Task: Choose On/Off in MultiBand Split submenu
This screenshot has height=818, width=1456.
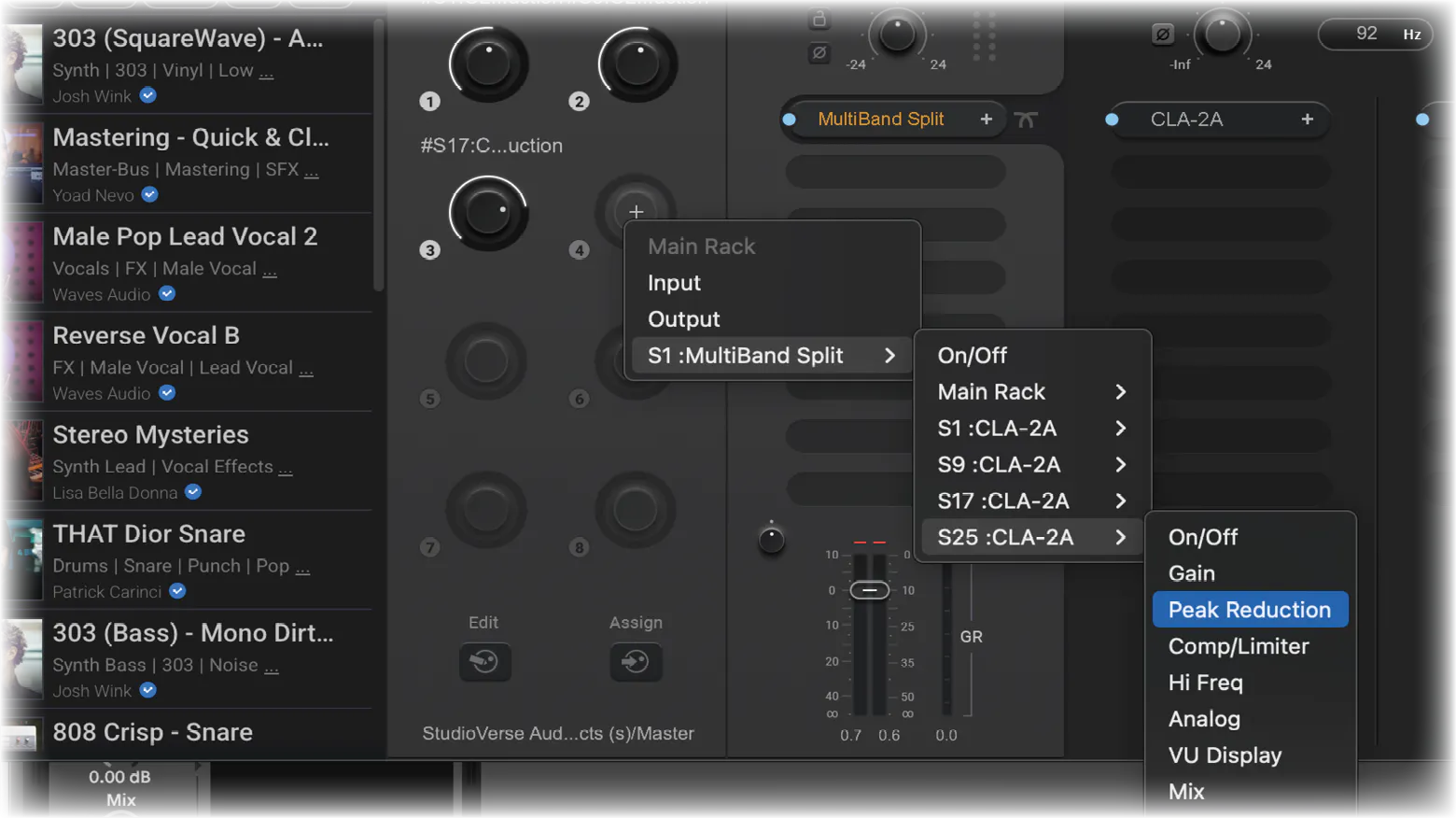Action: [973, 356]
